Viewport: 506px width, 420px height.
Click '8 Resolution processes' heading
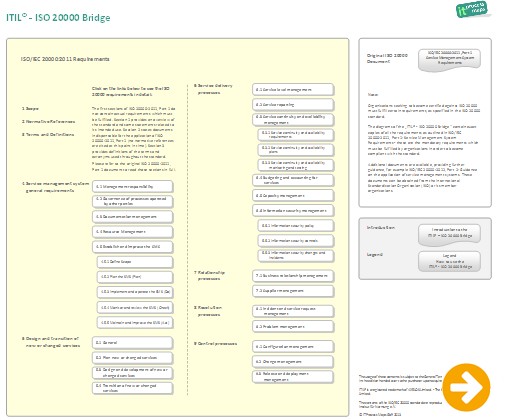pyautogui.click(x=208, y=311)
